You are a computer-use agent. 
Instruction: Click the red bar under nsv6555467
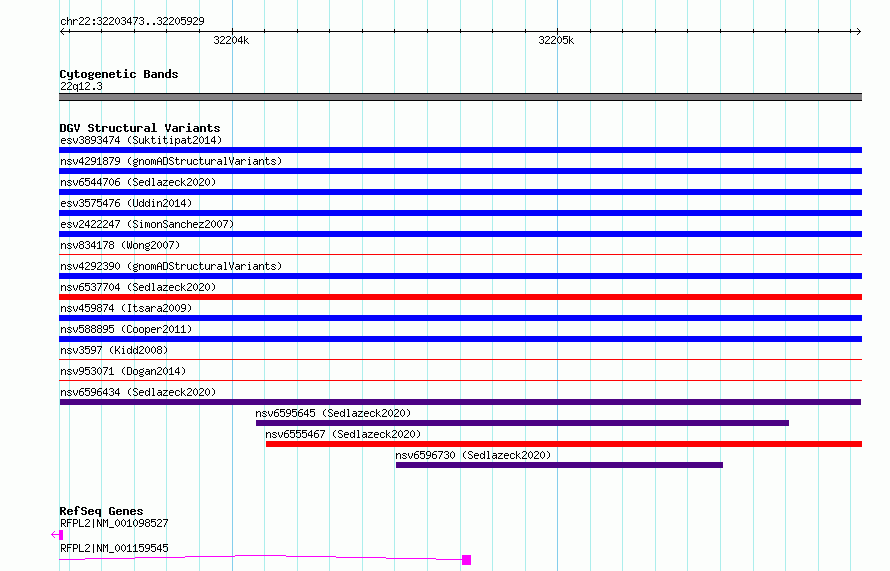pos(564,444)
